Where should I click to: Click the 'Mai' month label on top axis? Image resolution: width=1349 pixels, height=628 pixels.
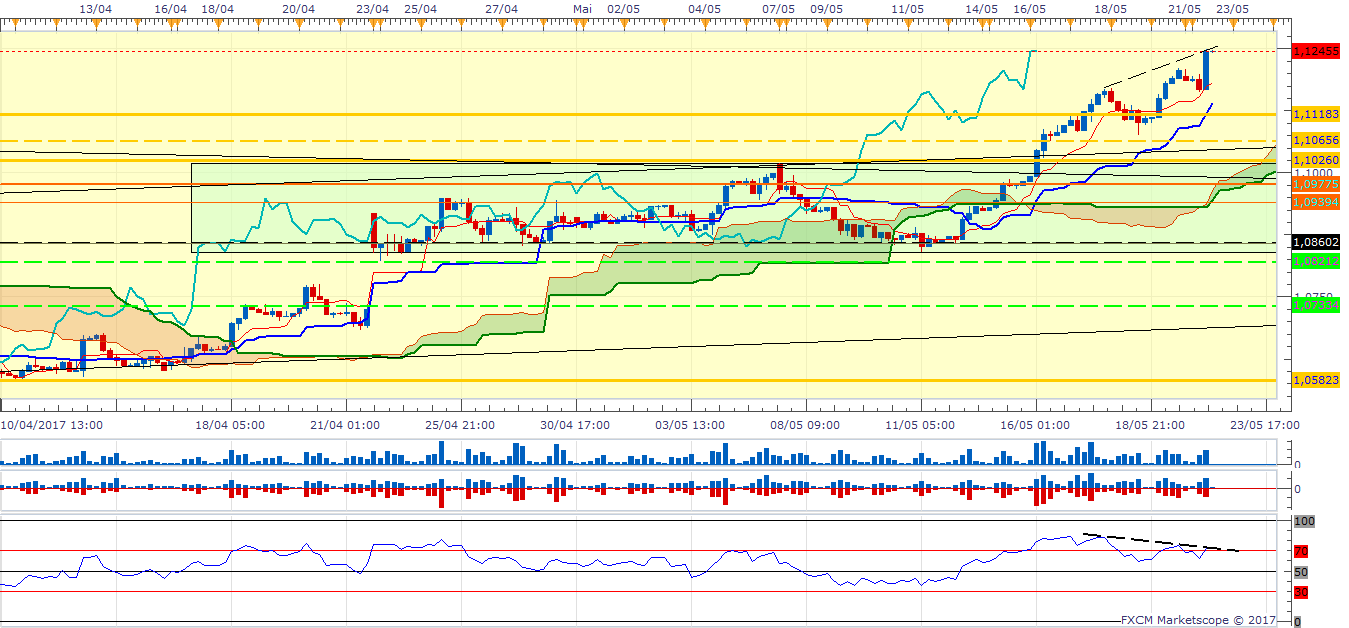point(584,8)
